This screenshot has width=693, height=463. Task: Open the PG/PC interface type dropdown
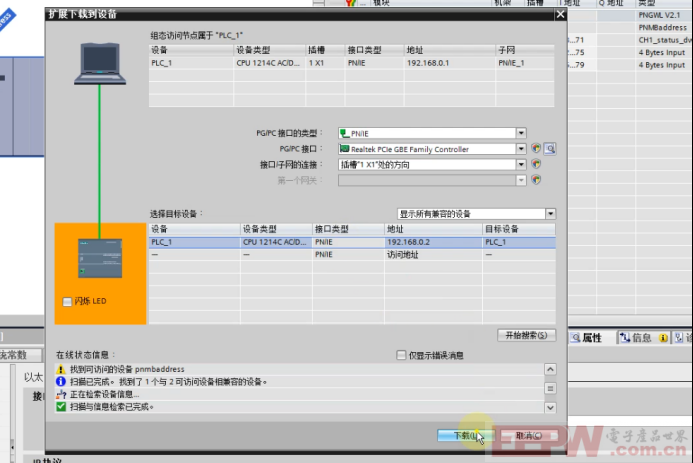tap(521, 133)
